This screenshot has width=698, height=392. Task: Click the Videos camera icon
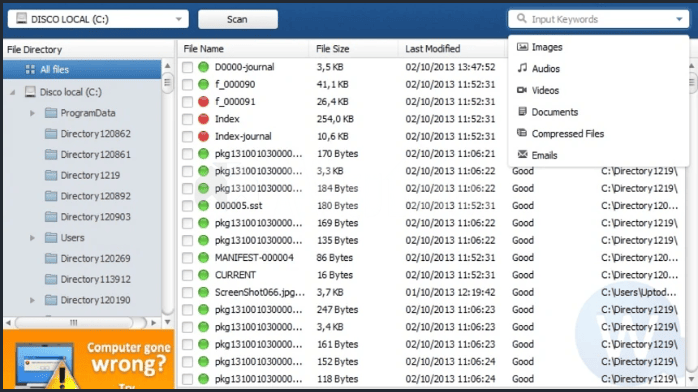tap(522, 90)
